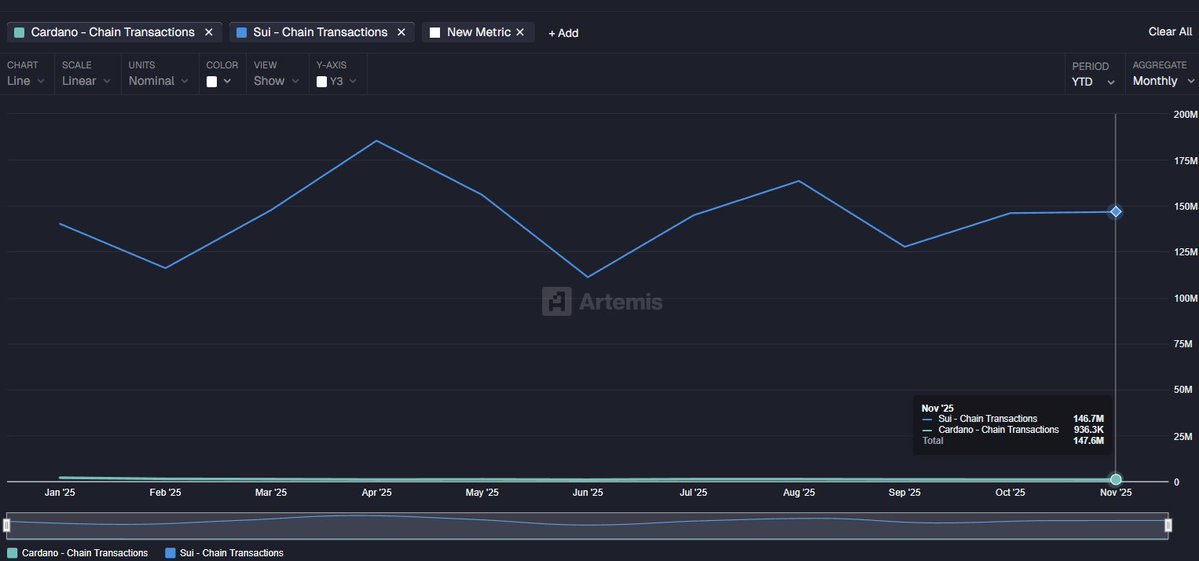The width and height of the screenshot is (1199, 561).
Task: Click the 146.7M value in tooltip
Action: pyautogui.click(x=1089, y=419)
